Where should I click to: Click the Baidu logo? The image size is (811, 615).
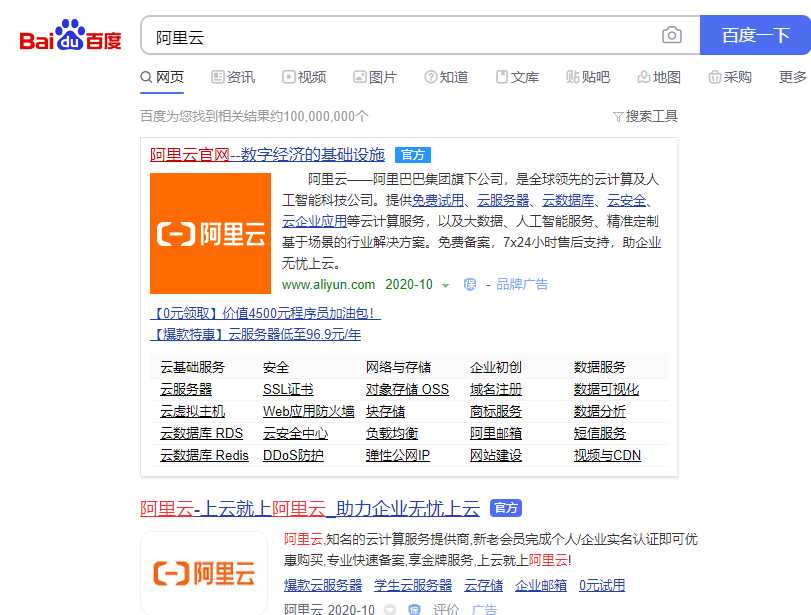click(70, 35)
